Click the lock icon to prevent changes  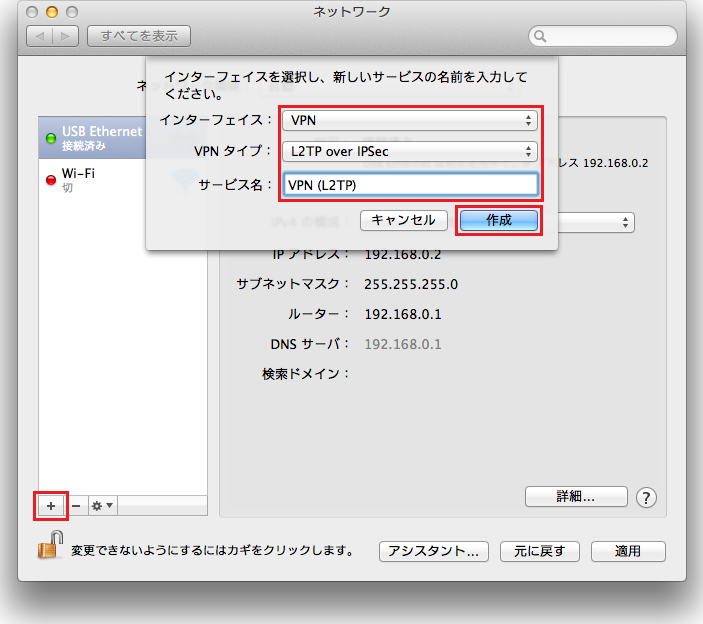pos(50,545)
